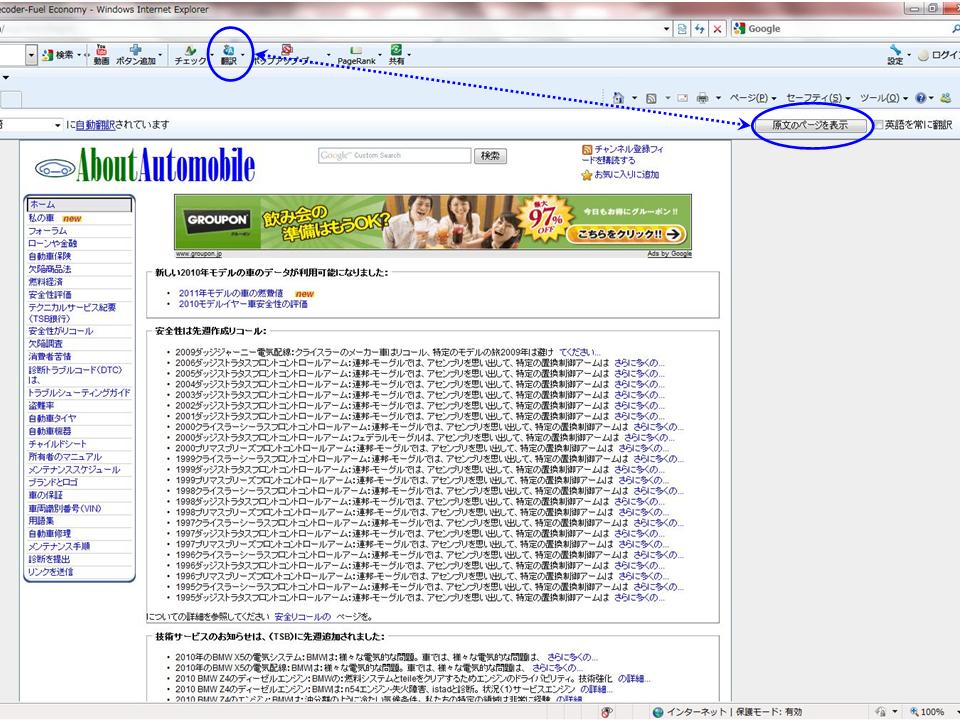Click the search magnifier icon in Google box
Viewport: 960px width, 720px height.
(x=955, y=29)
